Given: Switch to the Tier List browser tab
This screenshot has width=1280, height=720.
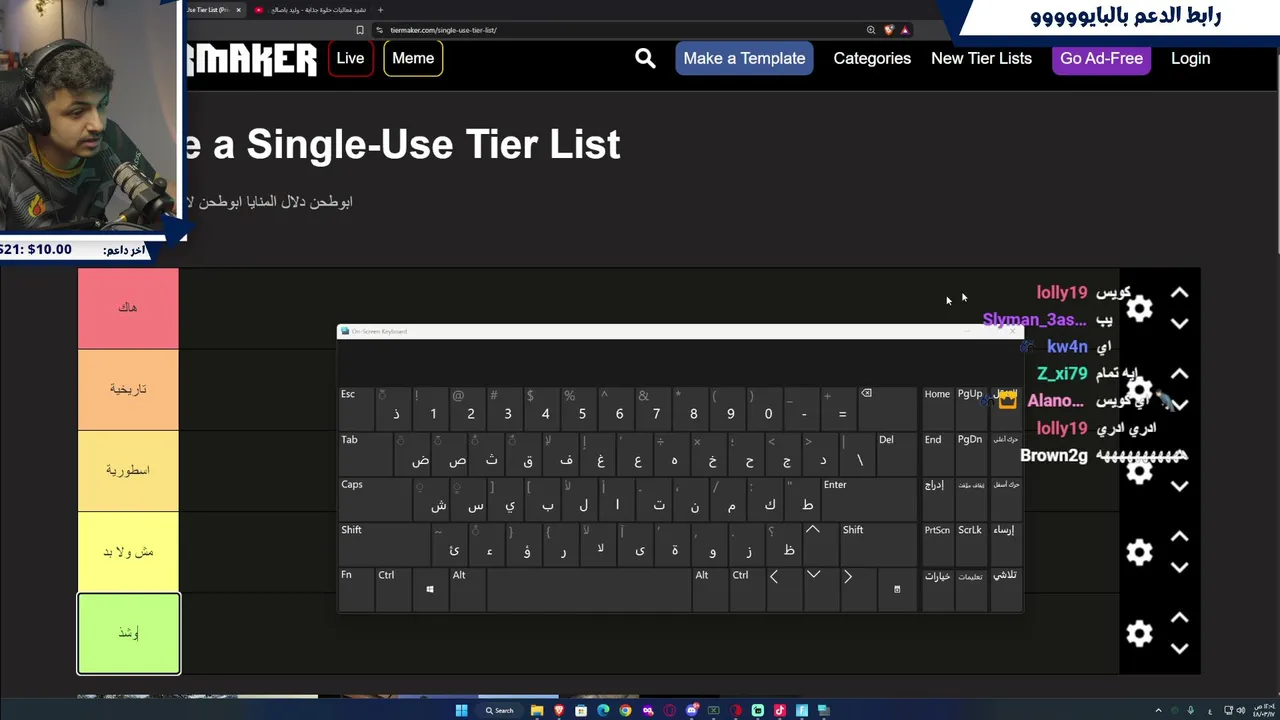Looking at the screenshot, I should point(213,10).
